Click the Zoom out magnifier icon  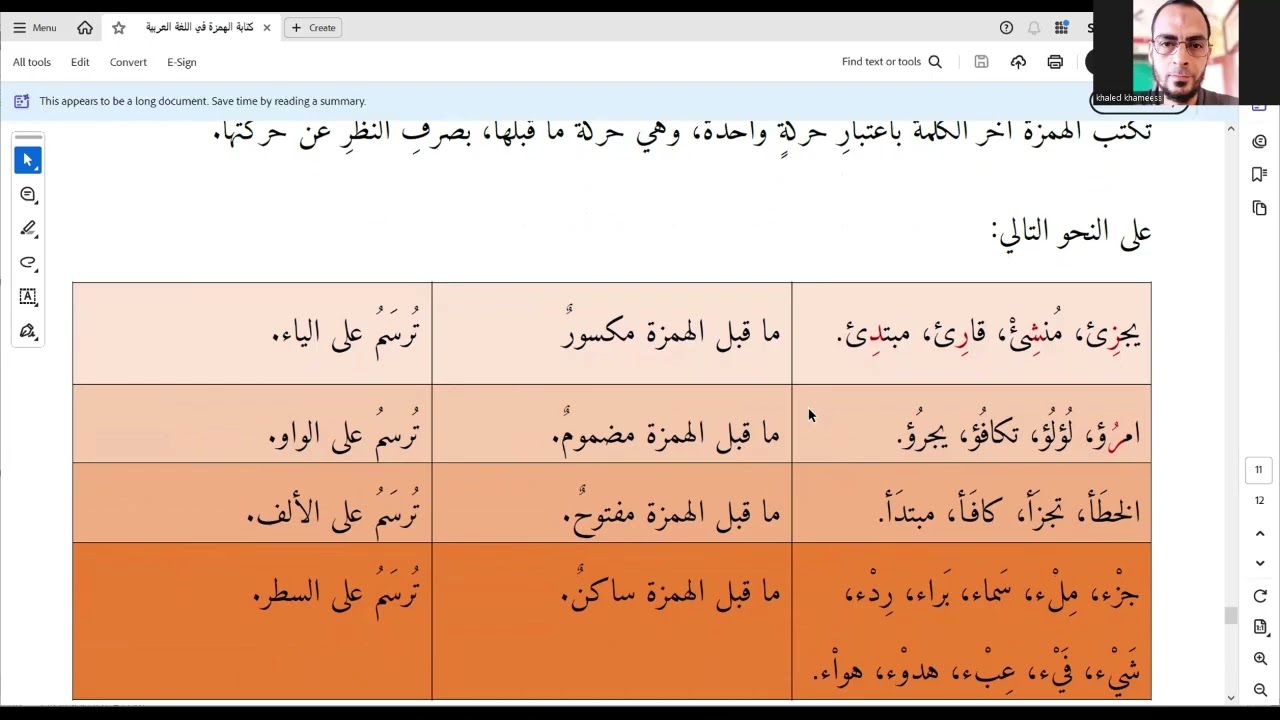[1260, 690]
